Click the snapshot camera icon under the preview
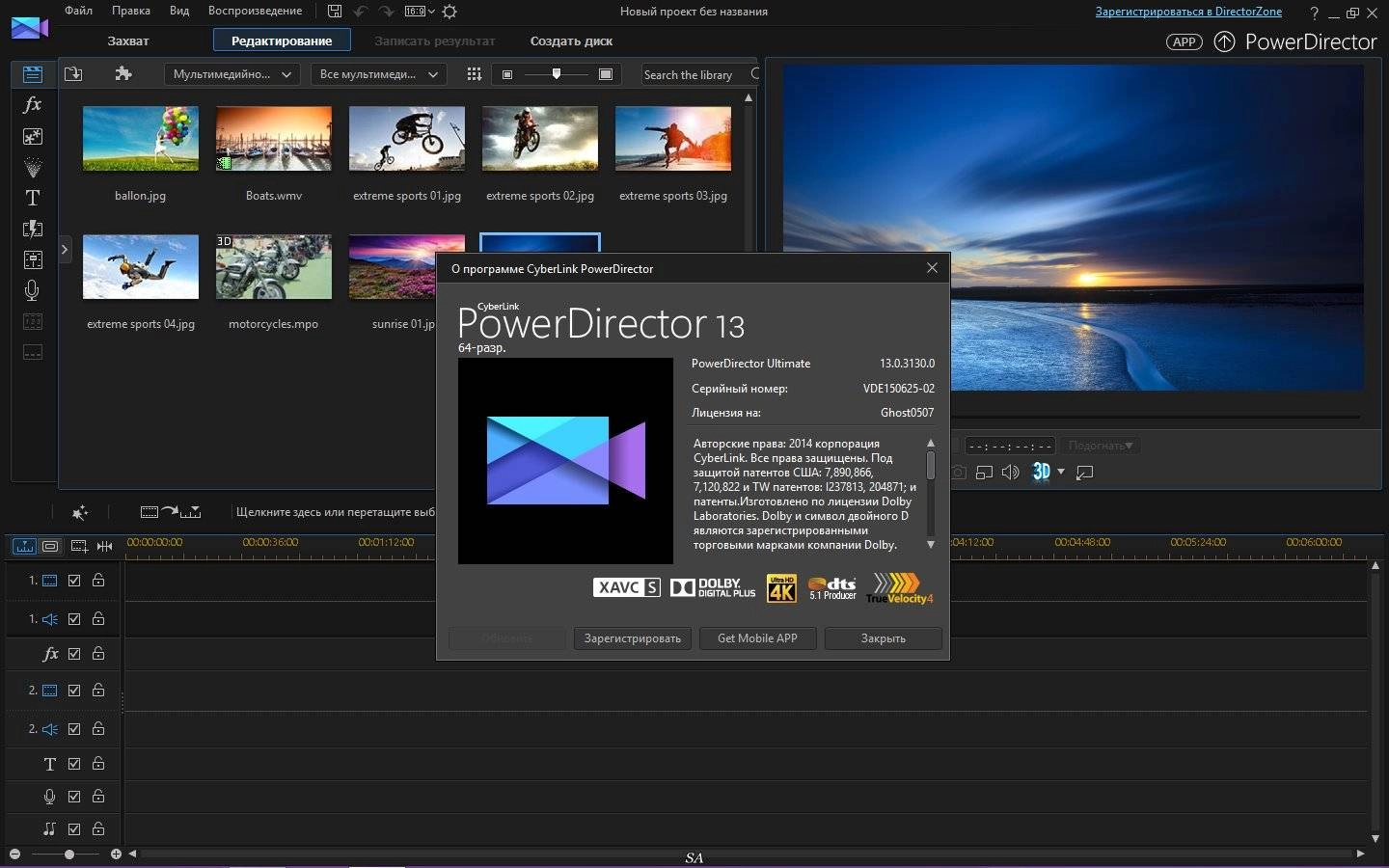The height and width of the screenshot is (868, 1389). pyautogui.click(x=959, y=473)
